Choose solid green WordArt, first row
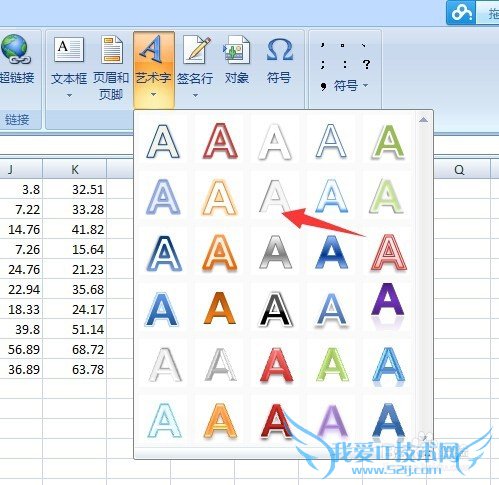Viewport: 499px width, 485px height. (x=388, y=141)
